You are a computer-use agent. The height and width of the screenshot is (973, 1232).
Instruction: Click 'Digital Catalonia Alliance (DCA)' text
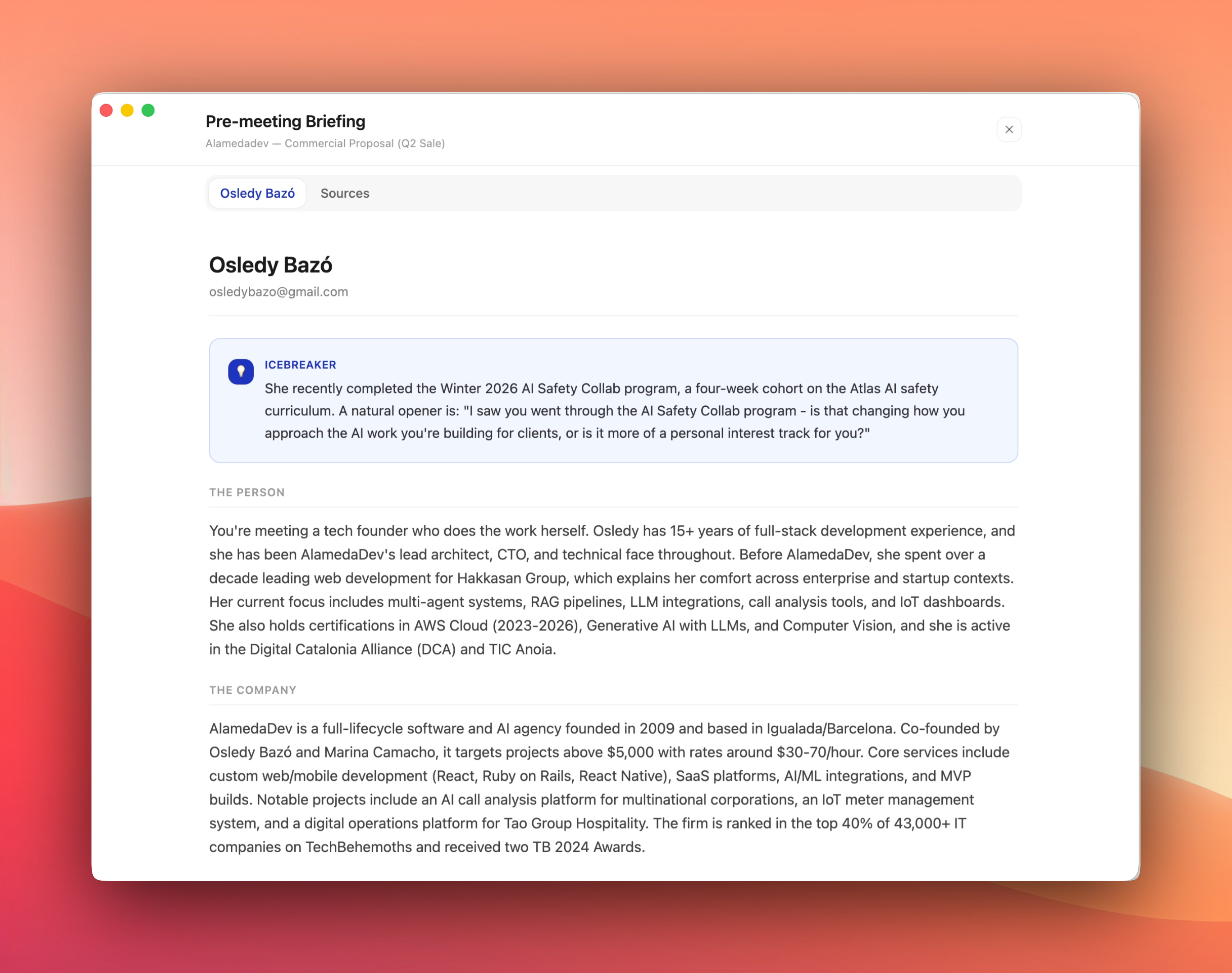[x=352, y=650]
